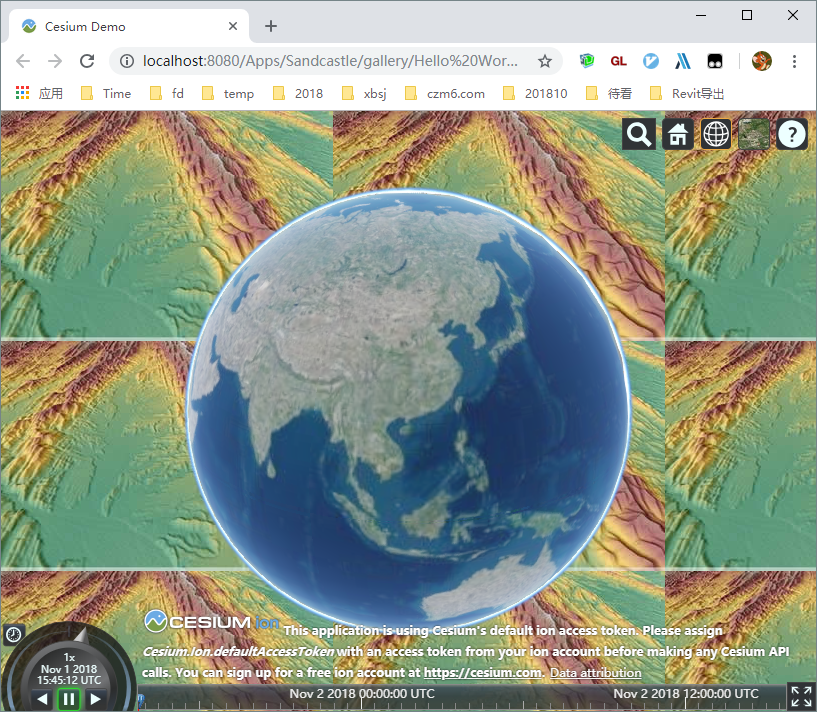
Task: Click the 1x speed multiplier label
Action: coord(69,657)
